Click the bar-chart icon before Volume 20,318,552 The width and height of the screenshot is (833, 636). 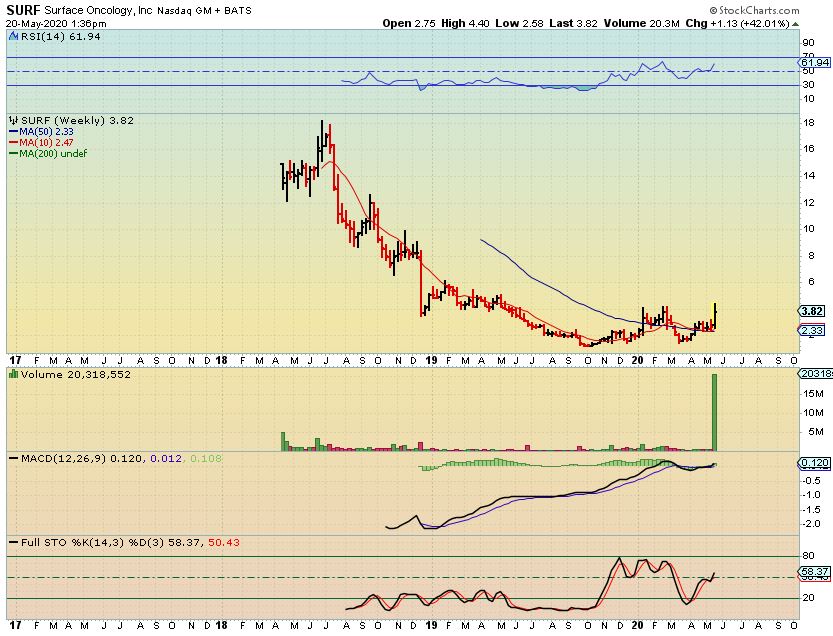click(x=14, y=374)
